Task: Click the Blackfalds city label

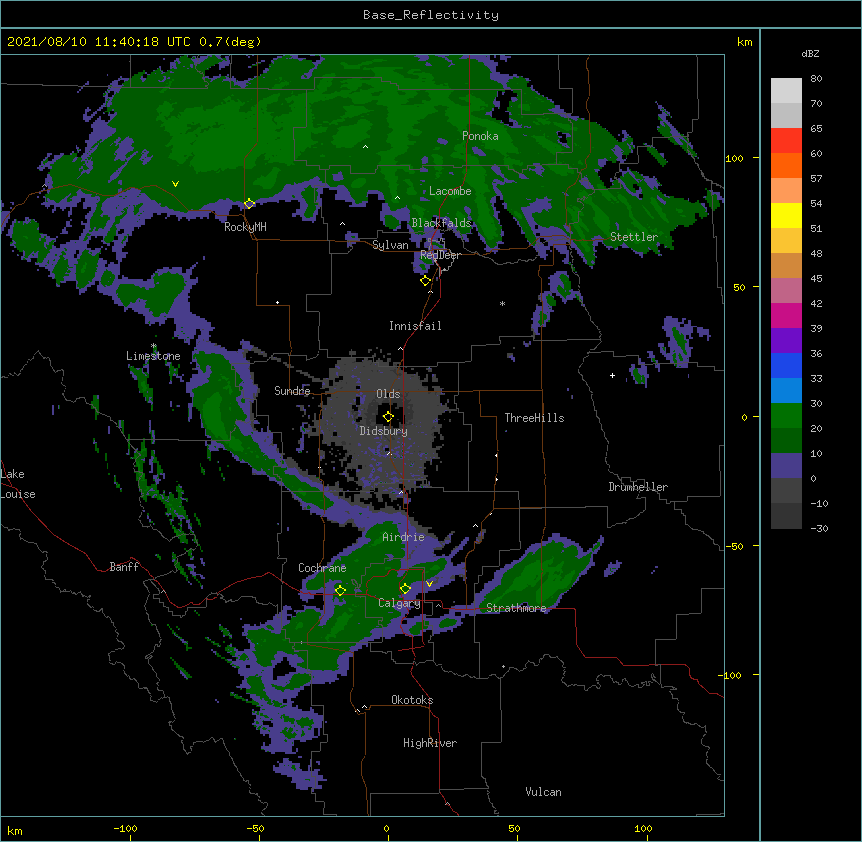Action: pyautogui.click(x=441, y=223)
